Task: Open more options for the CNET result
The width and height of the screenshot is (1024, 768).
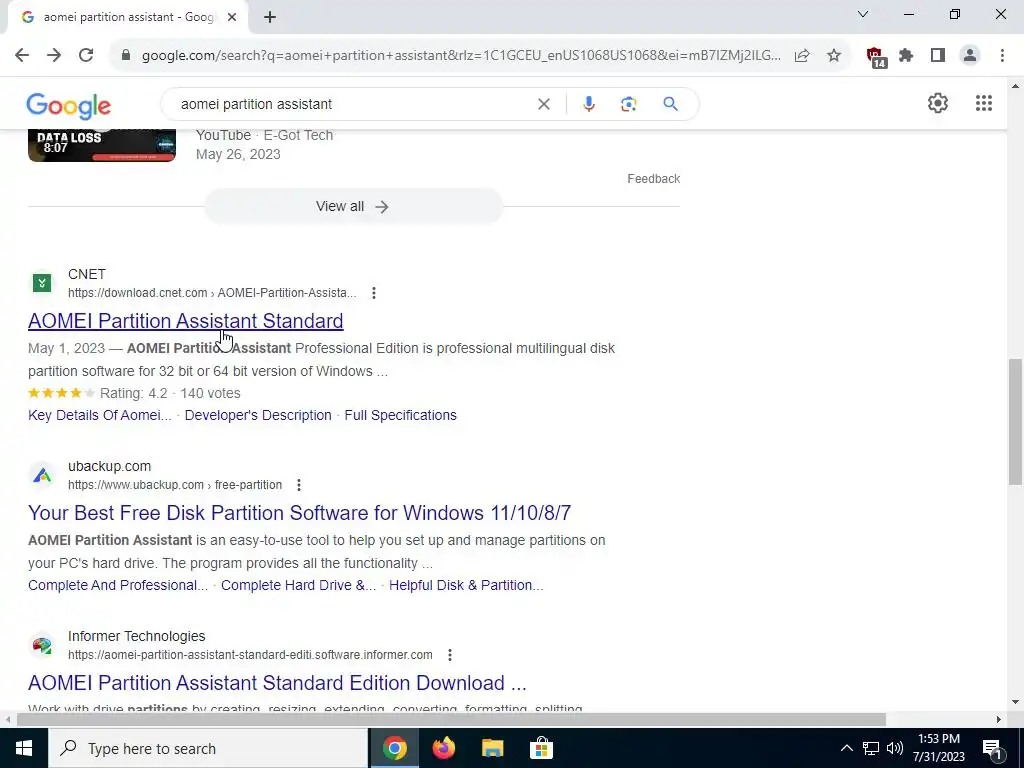Action: 374,293
